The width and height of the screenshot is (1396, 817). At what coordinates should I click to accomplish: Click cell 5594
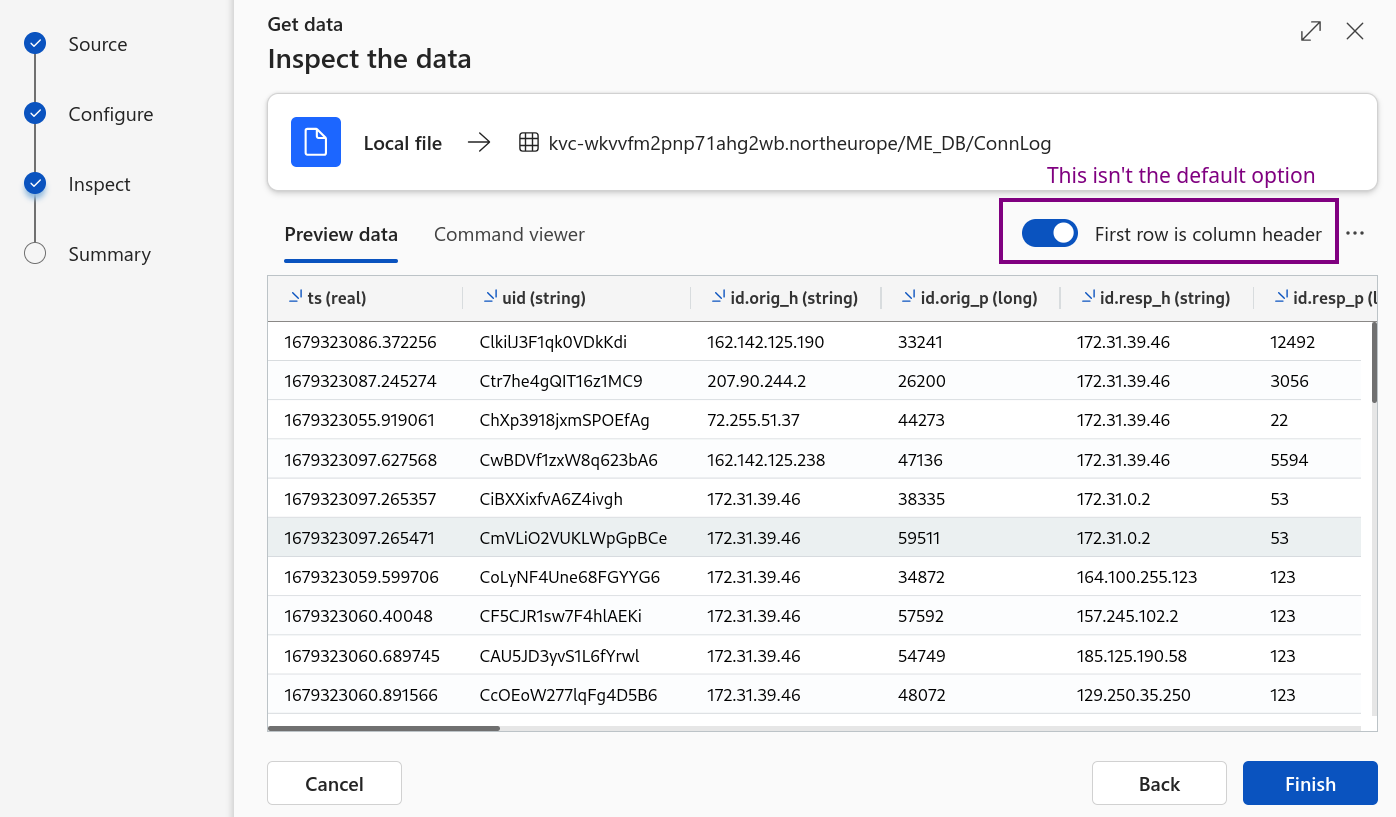pos(1289,460)
